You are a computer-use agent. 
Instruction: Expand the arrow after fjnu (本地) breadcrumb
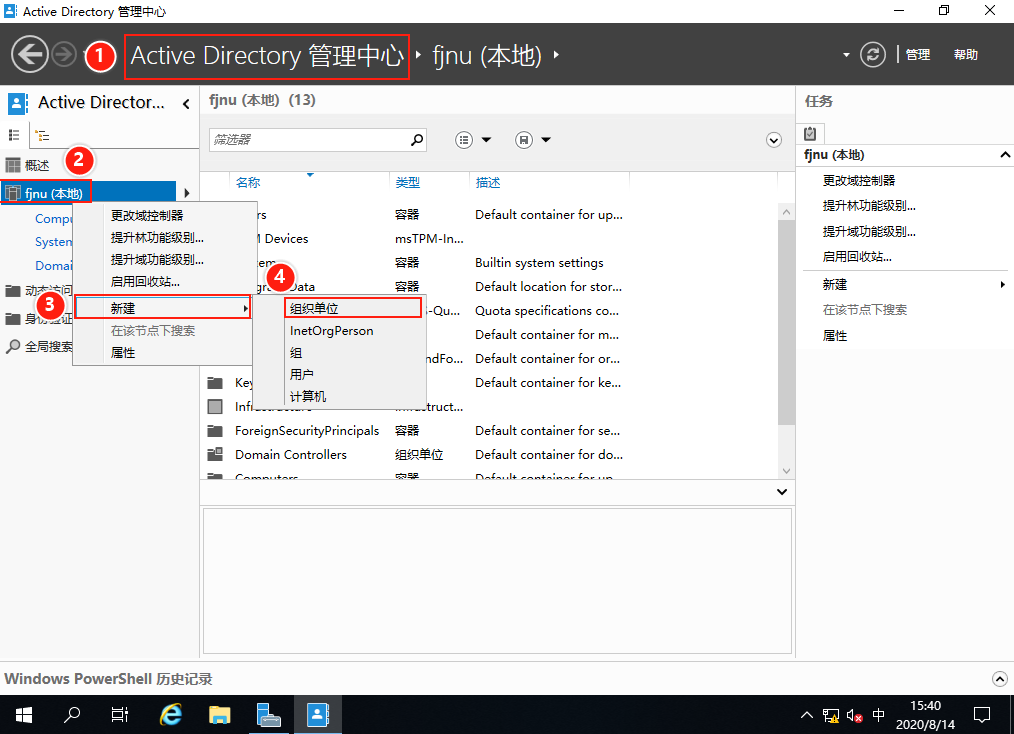coord(556,55)
